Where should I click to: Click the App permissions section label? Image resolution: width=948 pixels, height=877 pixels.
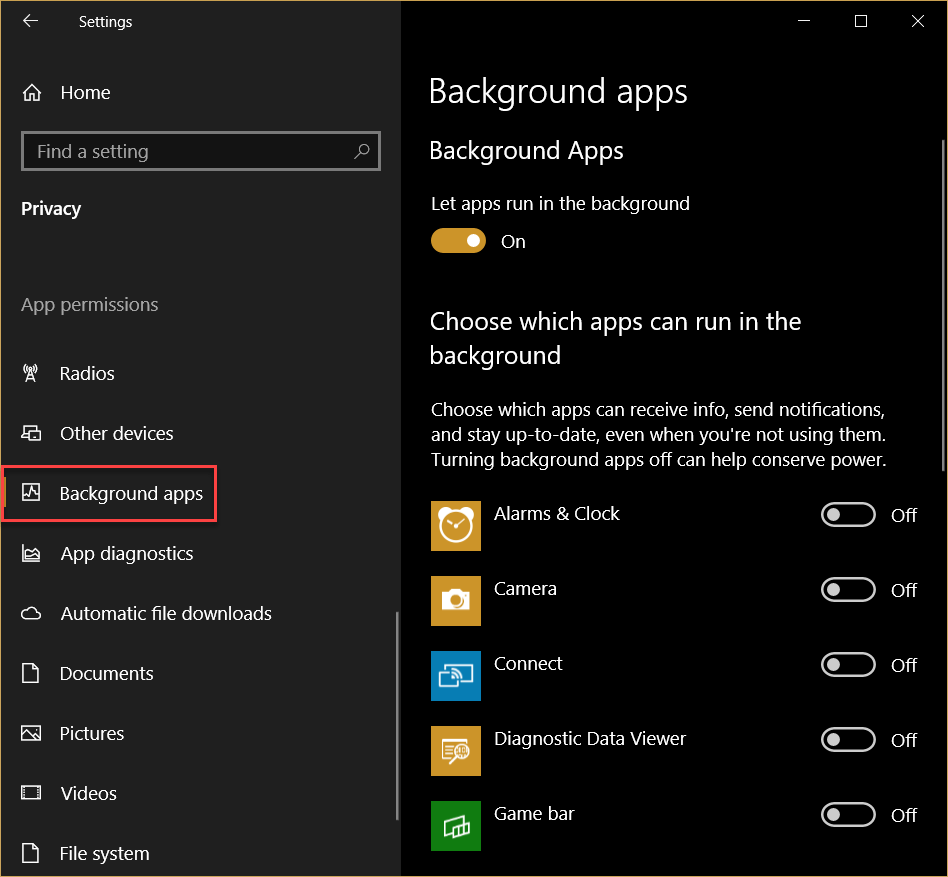pyautogui.click(x=89, y=305)
